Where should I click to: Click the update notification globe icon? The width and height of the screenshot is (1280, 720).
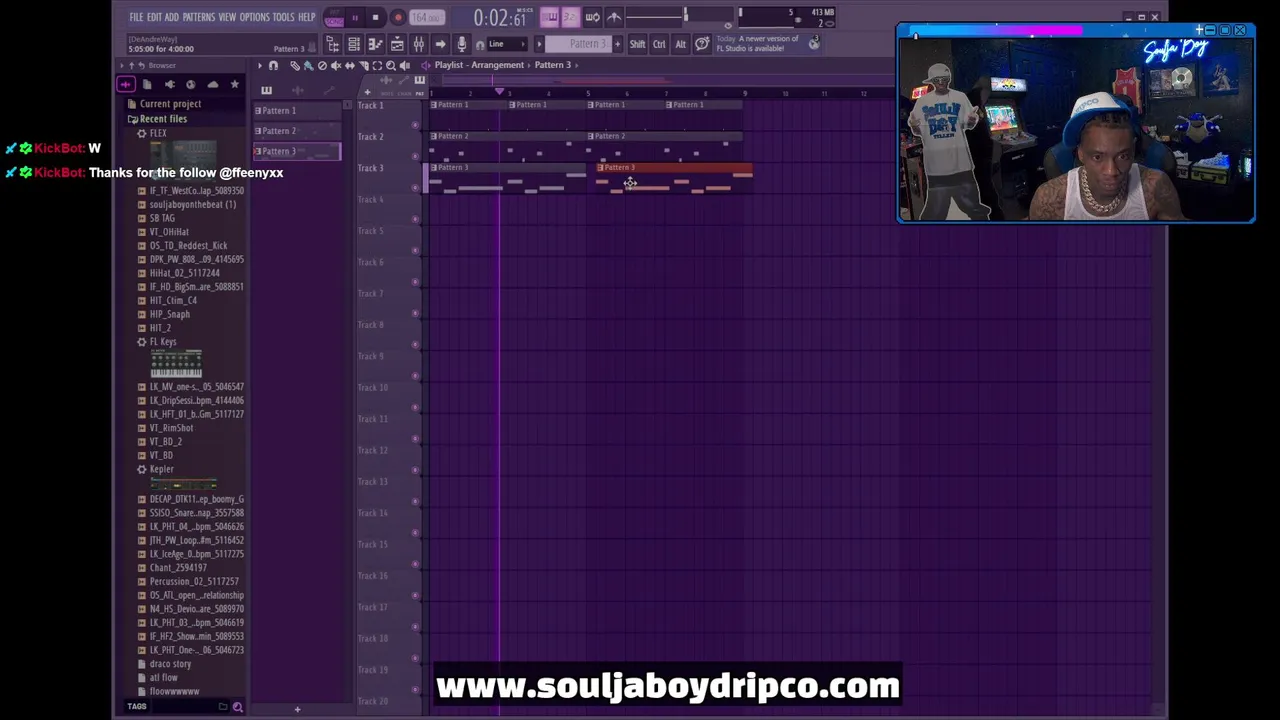(814, 43)
